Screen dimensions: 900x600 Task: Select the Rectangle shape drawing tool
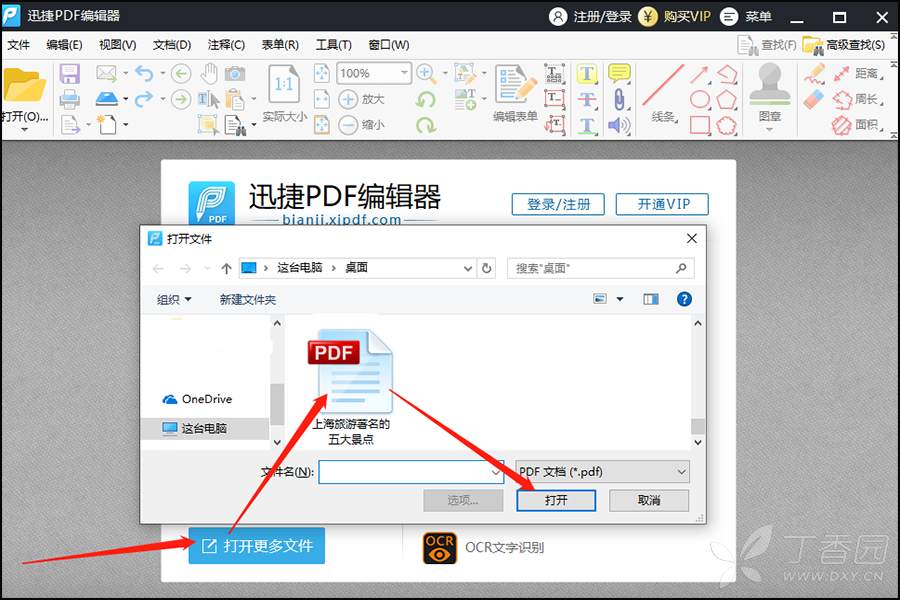[x=700, y=125]
